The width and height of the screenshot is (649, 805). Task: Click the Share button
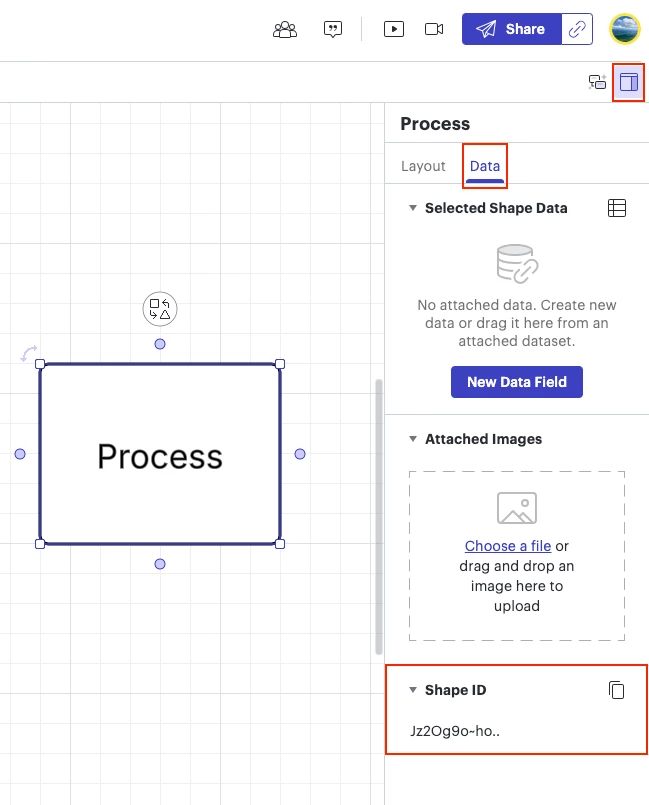tap(511, 29)
